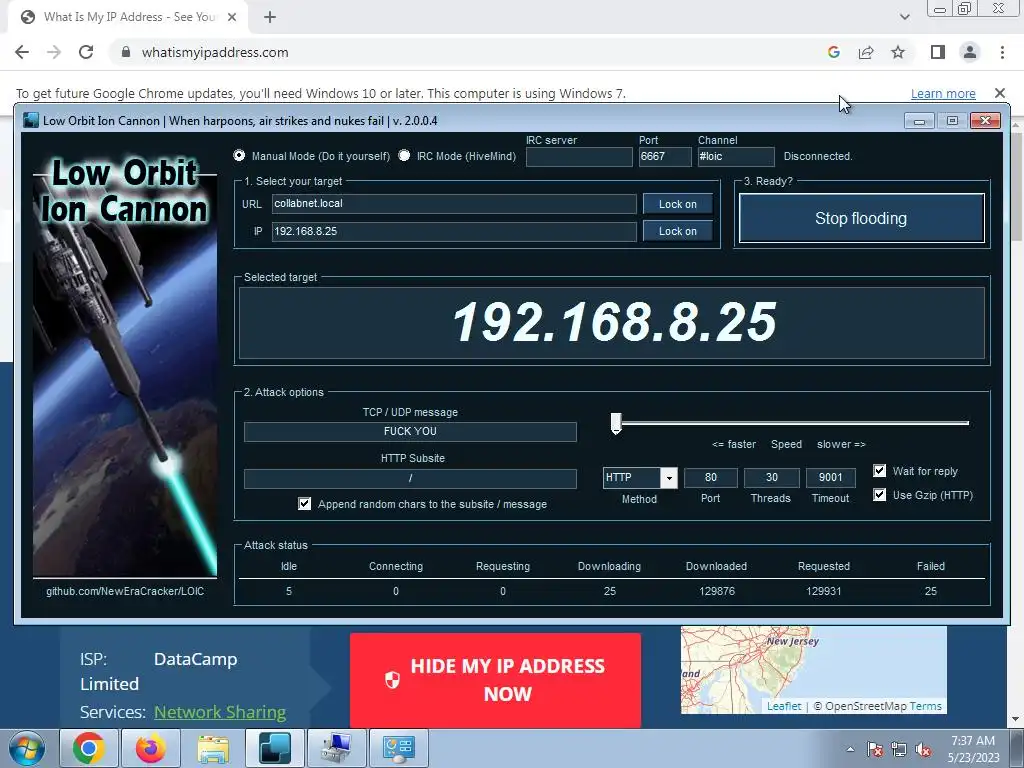Viewport: 1024px width, 768px height.
Task: Click Action Center flag tray icon
Action: tap(874, 750)
